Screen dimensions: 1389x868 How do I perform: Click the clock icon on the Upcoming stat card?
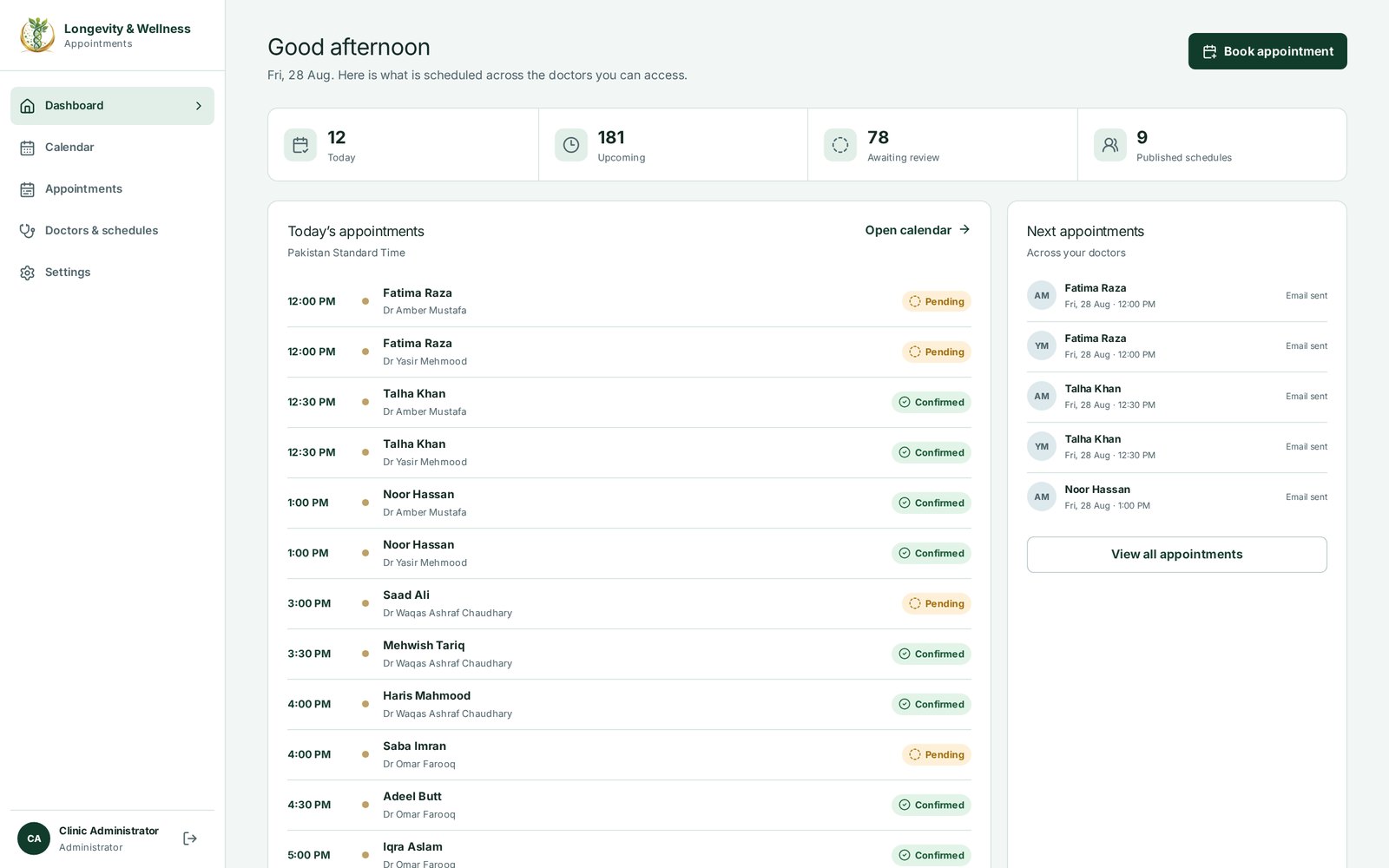(x=571, y=145)
